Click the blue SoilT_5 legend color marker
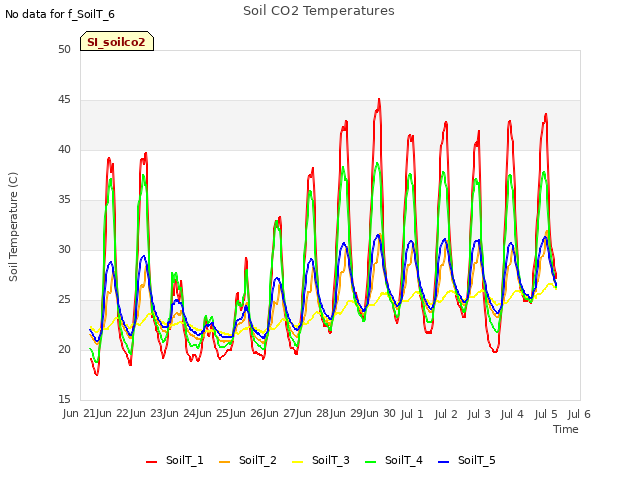Screen dimensions: 640x480 click(x=444, y=462)
